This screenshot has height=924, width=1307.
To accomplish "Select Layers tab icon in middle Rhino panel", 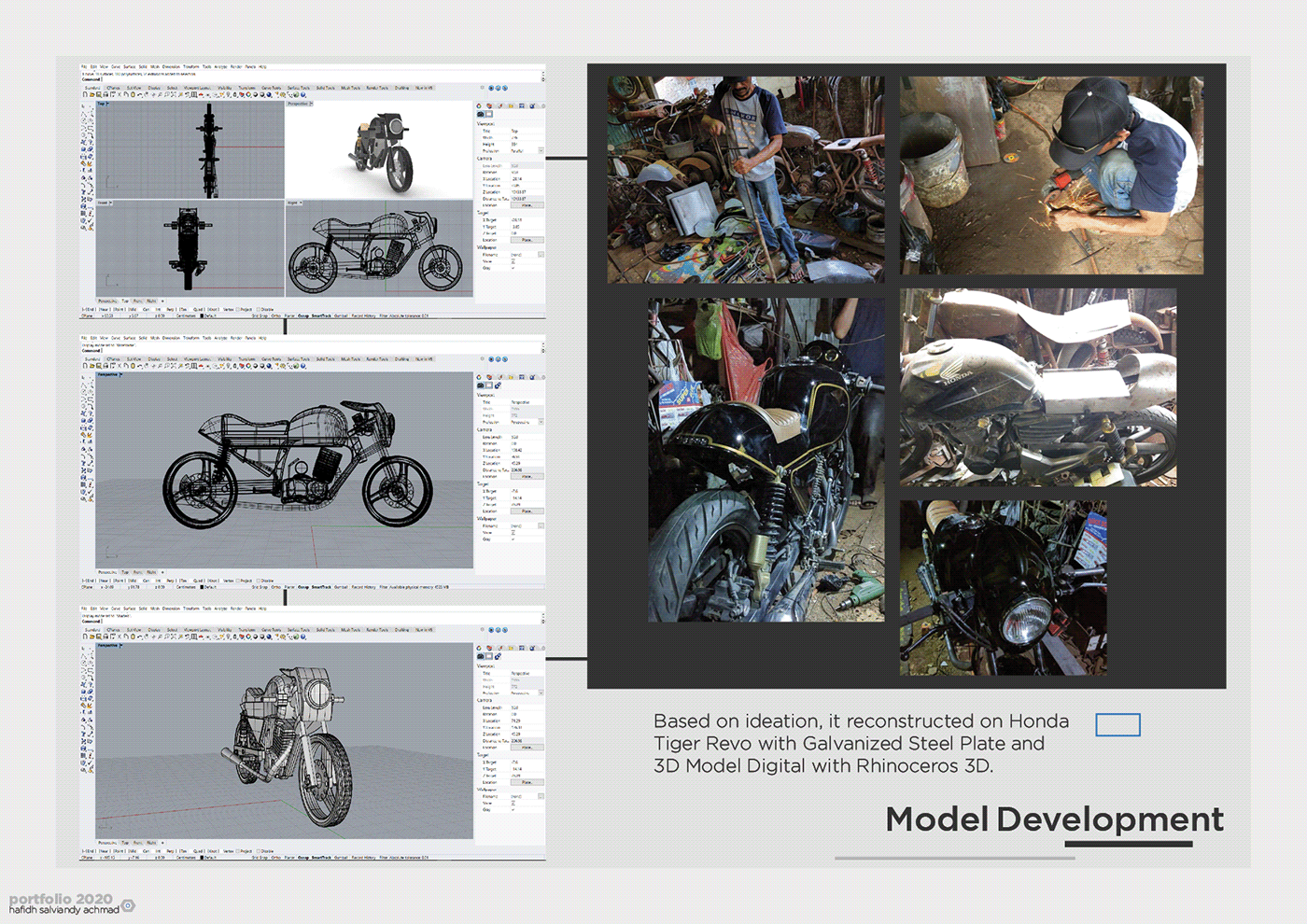I will [489, 377].
